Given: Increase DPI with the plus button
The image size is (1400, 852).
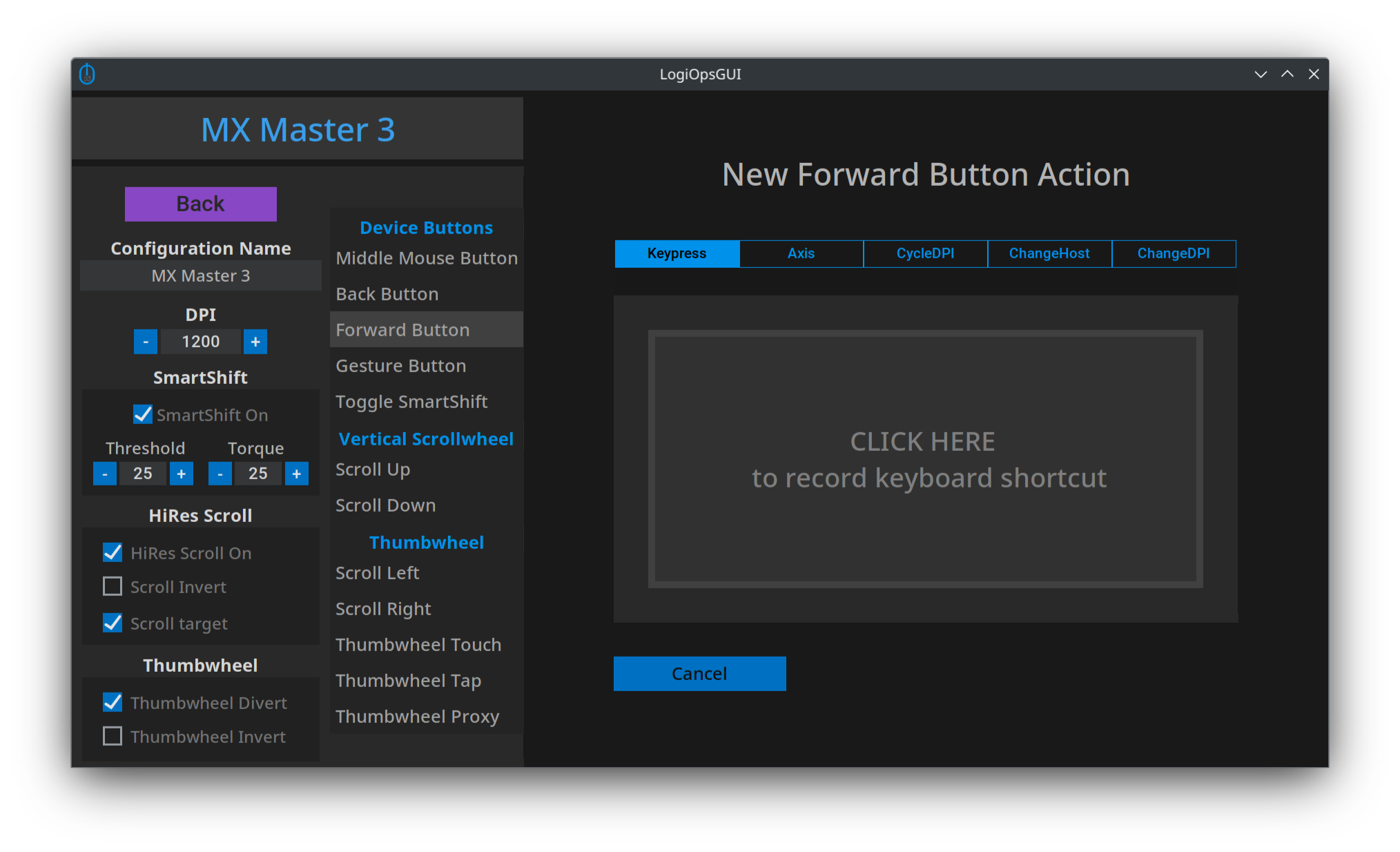Looking at the screenshot, I should click(255, 342).
